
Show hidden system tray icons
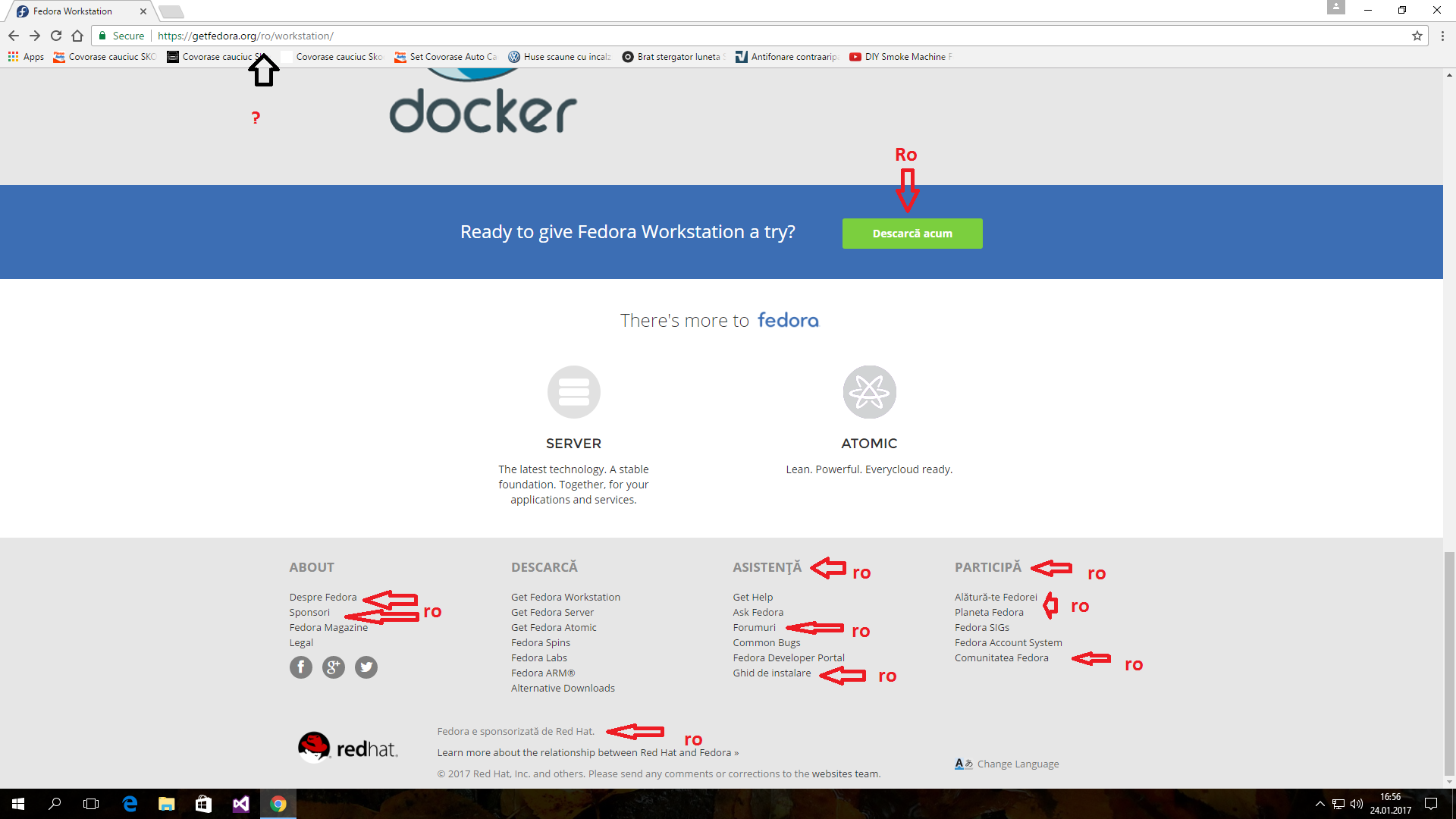pyautogui.click(x=1319, y=804)
